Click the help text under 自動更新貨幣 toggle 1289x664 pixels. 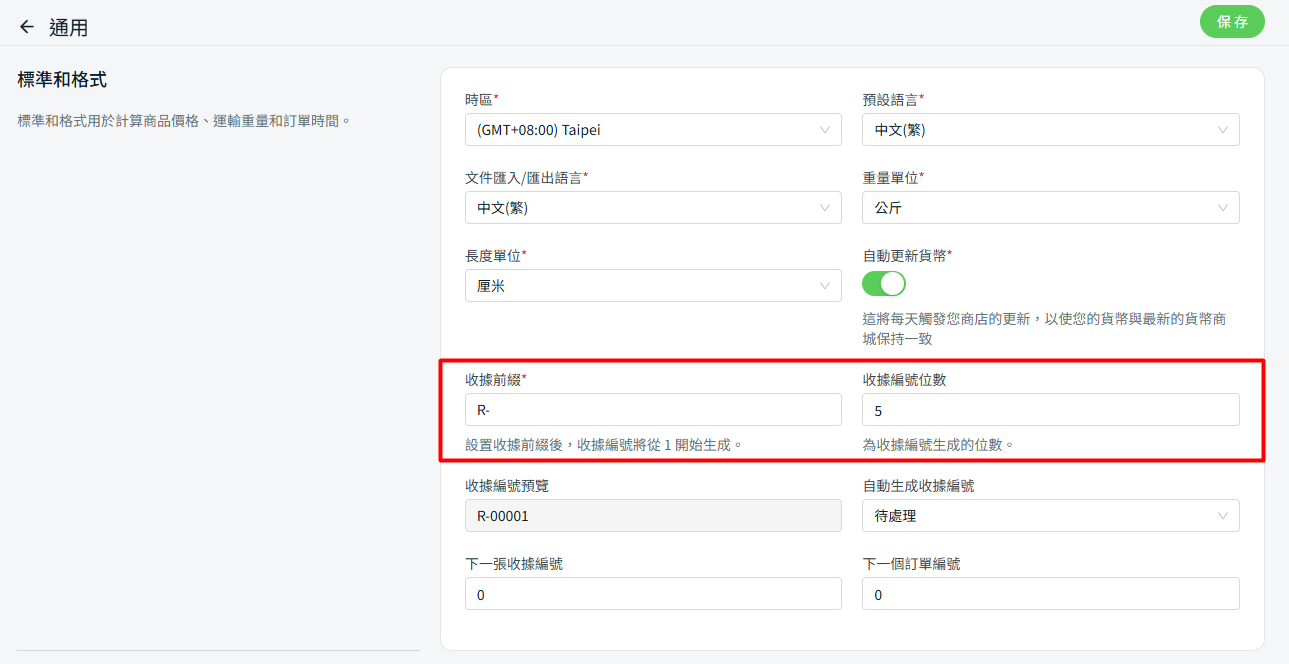1044,329
